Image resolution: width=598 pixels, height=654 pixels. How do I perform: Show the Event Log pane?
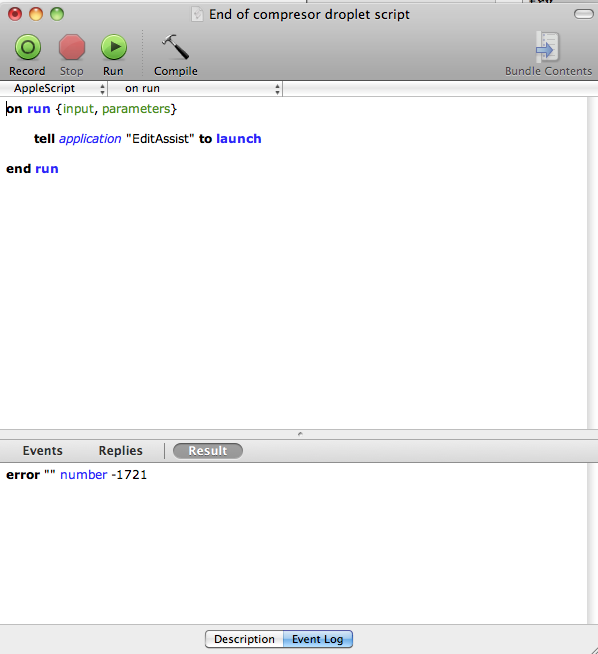click(318, 639)
